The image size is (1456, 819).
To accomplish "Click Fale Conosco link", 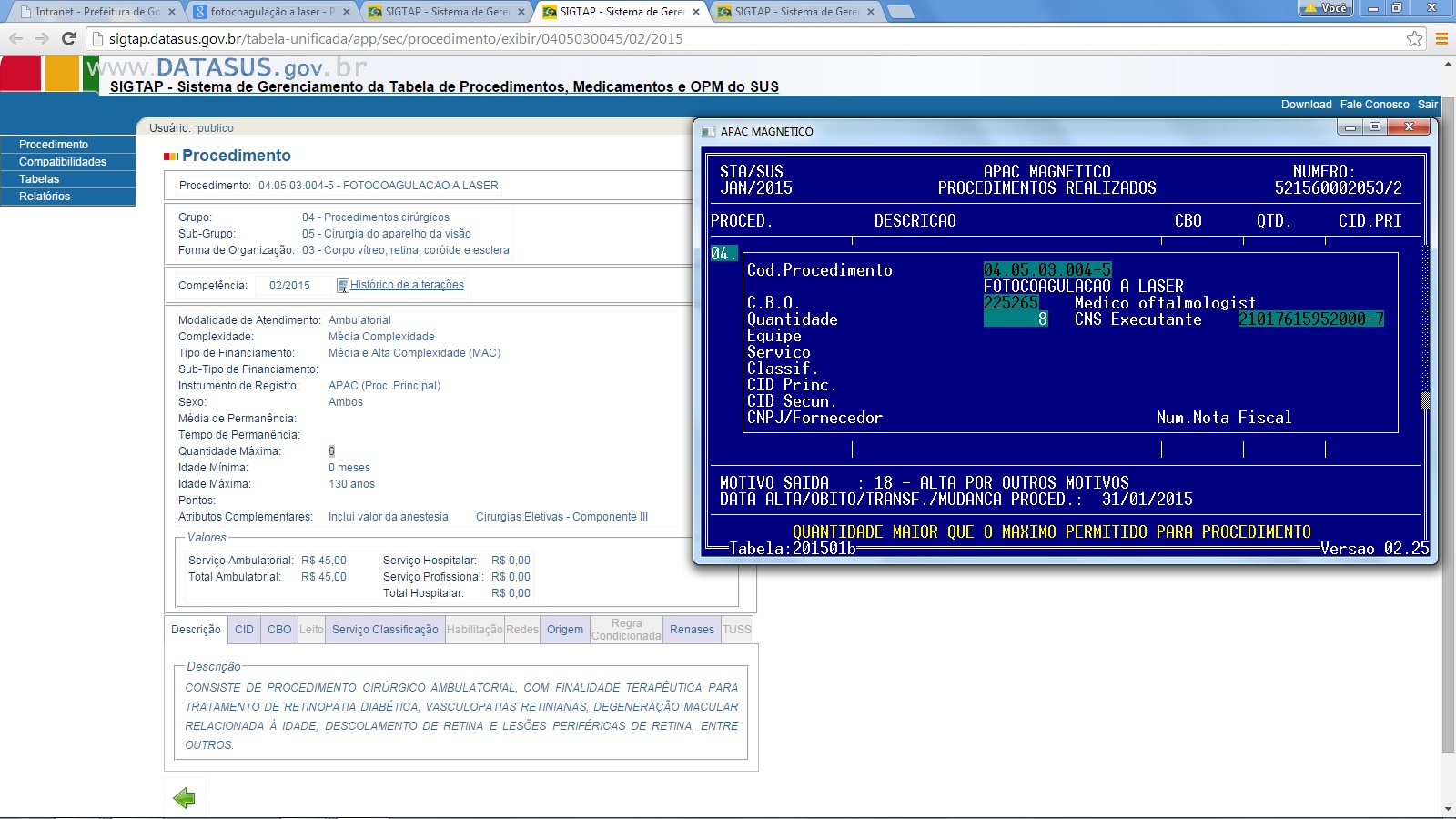I will tap(1374, 105).
